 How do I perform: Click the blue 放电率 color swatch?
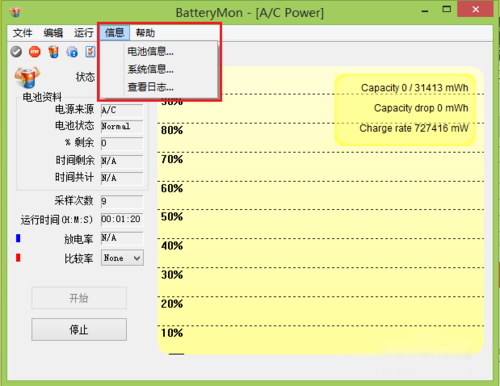(x=18, y=238)
